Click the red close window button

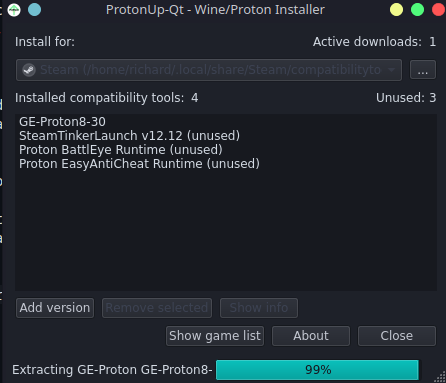pos(439,10)
